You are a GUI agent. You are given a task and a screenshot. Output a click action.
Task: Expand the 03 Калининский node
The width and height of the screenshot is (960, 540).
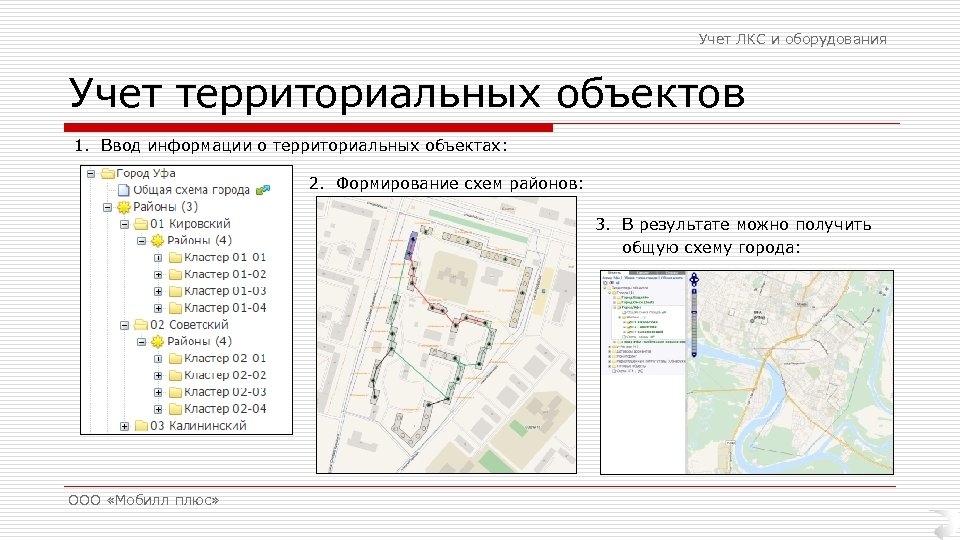[x=124, y=427]
